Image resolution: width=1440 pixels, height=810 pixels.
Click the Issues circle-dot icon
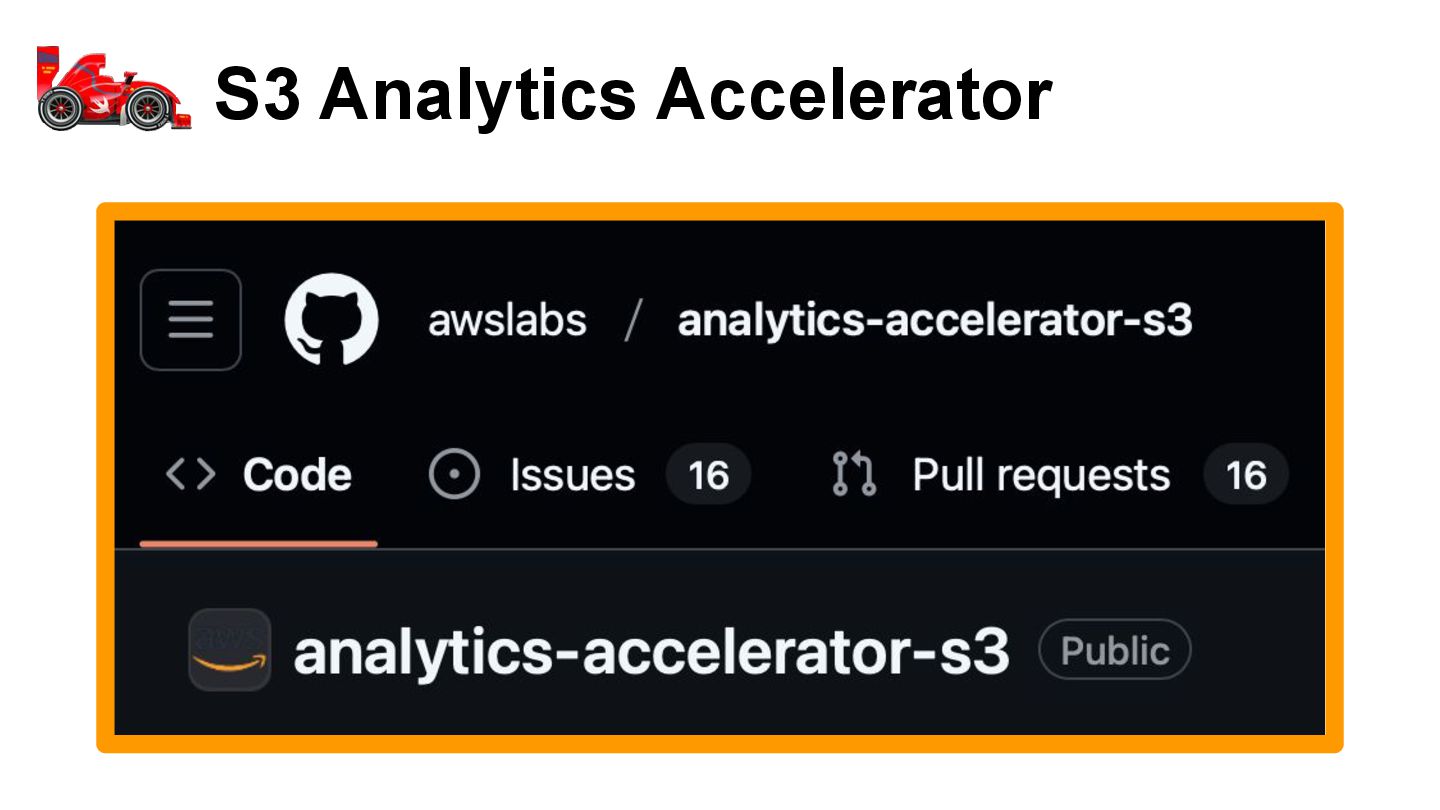tap(454, 475)
